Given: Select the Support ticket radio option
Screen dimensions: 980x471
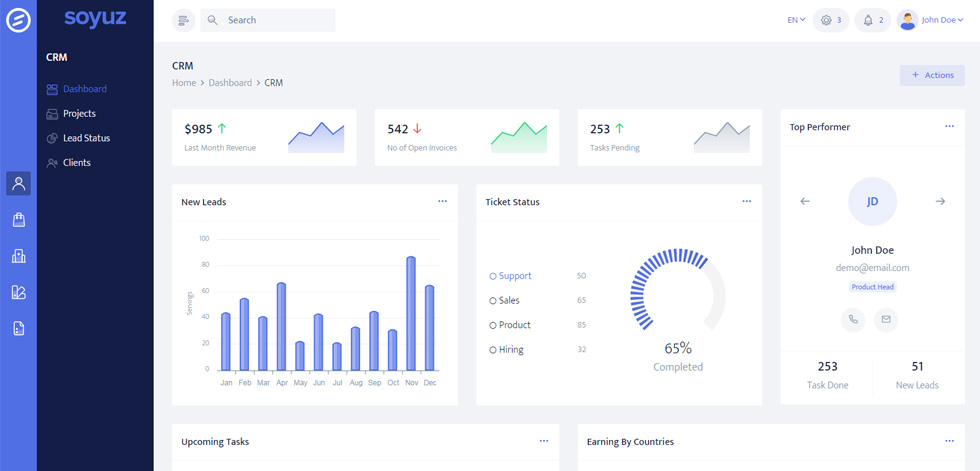Looking at the screenshot, I should click(492, 276).
